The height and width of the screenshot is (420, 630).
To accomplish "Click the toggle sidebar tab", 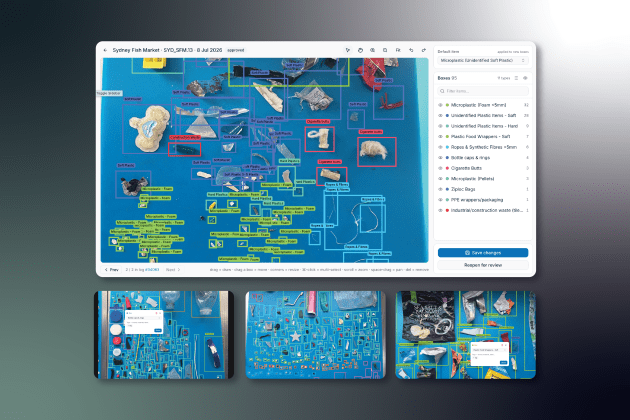I will coord(108,93).
